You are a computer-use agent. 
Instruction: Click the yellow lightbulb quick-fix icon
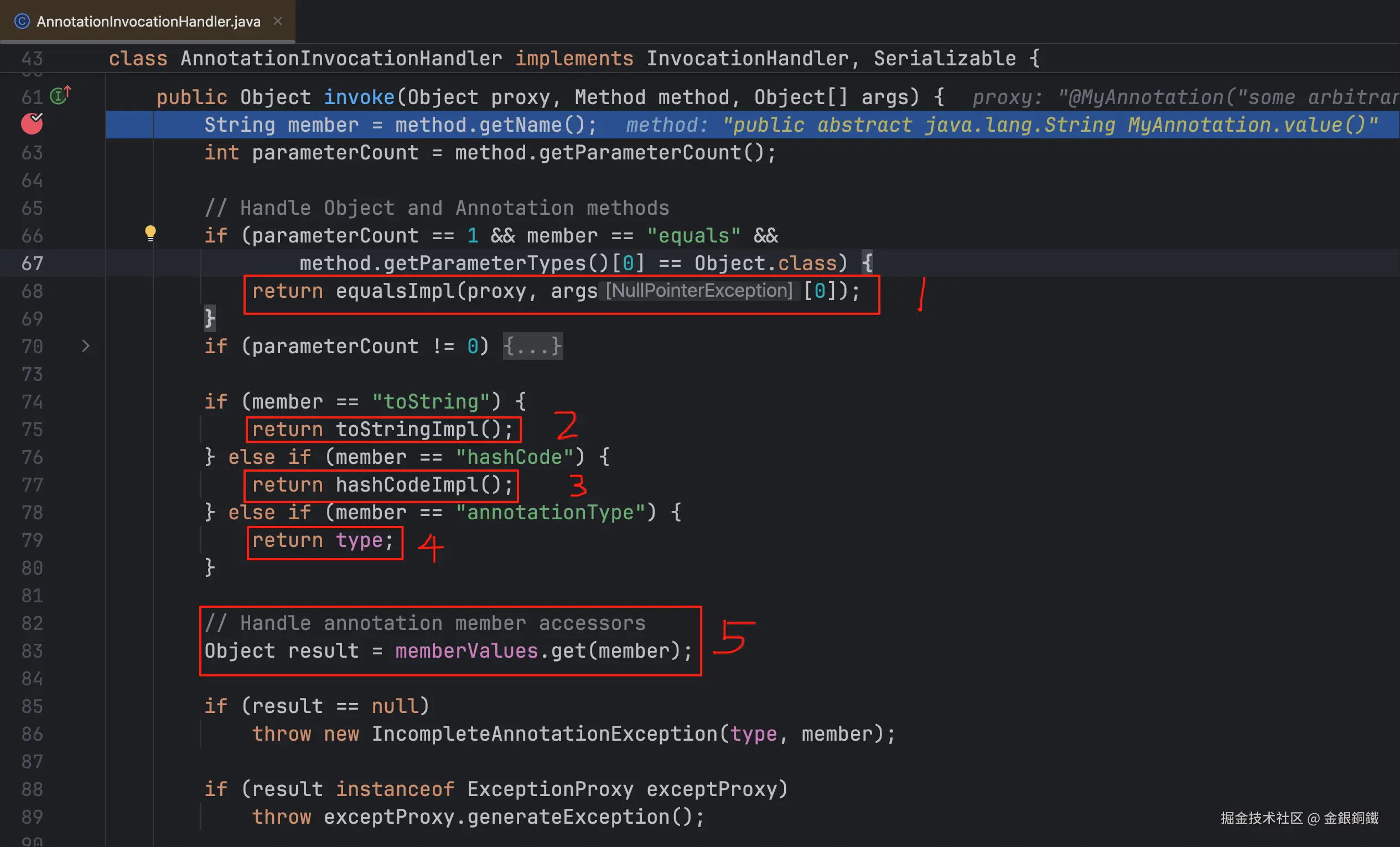150,233
